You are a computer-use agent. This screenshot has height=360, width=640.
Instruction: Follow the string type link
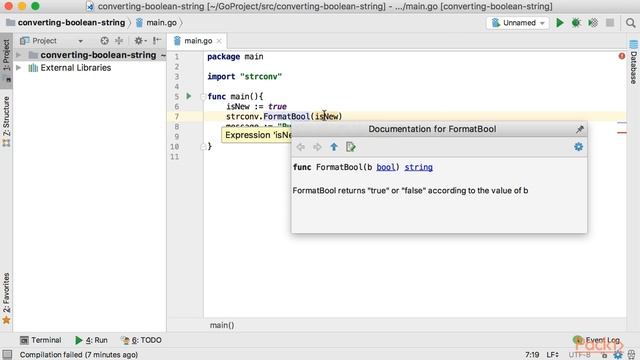[418, 167]
